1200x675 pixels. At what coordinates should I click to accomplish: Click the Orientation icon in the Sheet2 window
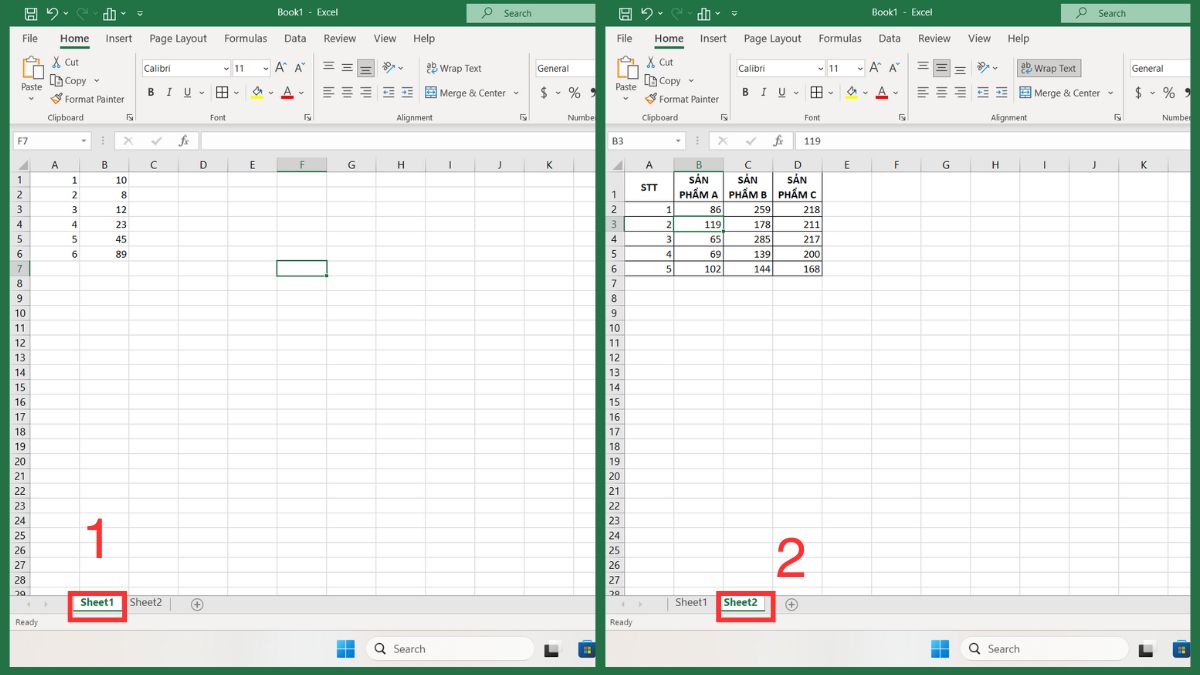(983, 68)
